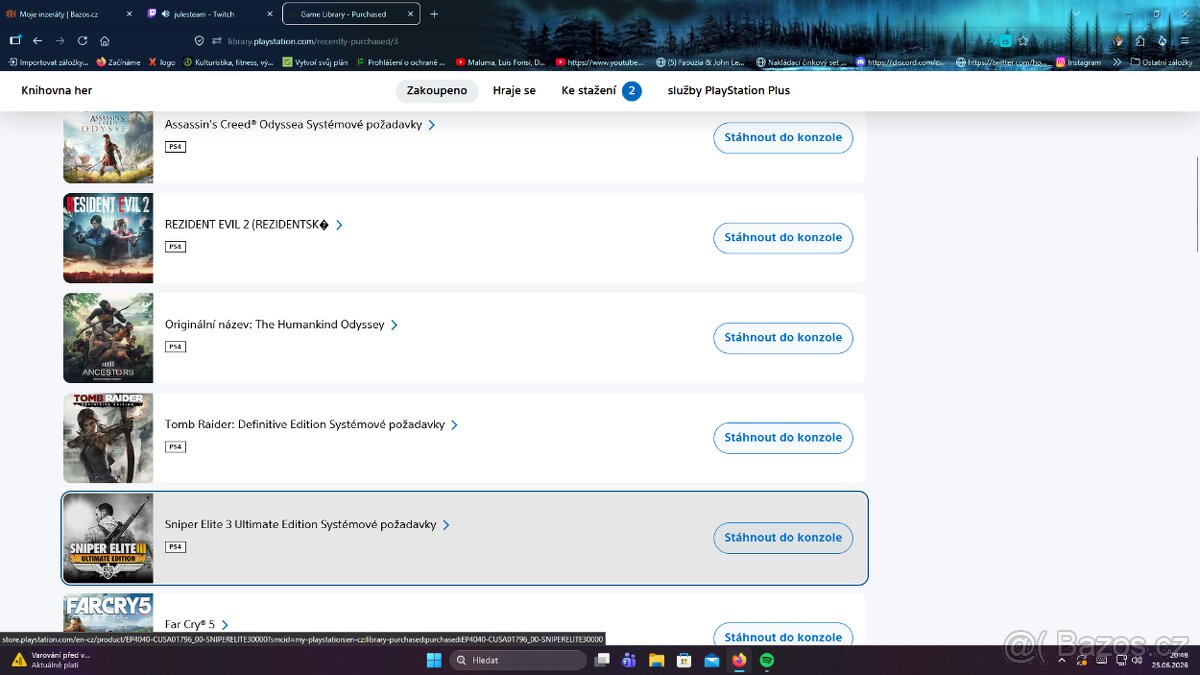Image resolution: width=1200 pixels, height=675 pixels.
Task: Click the weather warning widget on taskbar
Action: tap(50, 660)
